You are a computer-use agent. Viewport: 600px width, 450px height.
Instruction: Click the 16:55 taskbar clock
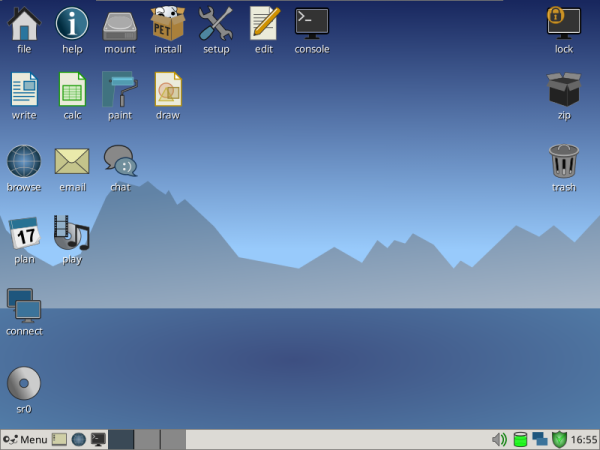584,439
